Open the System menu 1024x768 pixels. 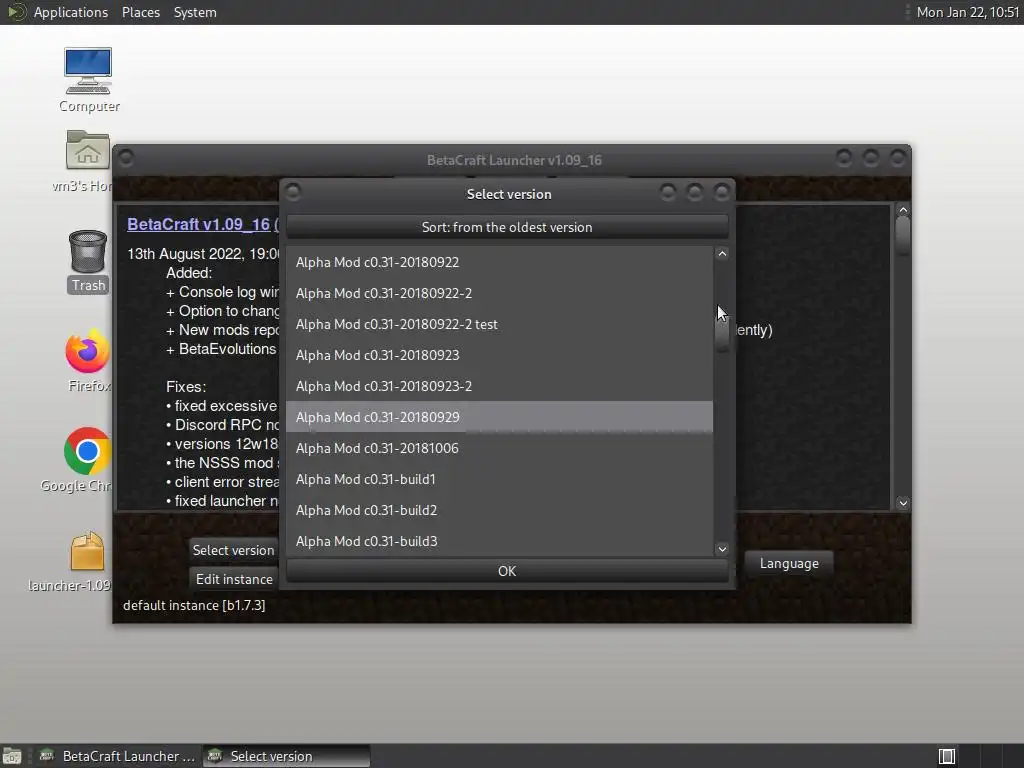tap(195, 12)
